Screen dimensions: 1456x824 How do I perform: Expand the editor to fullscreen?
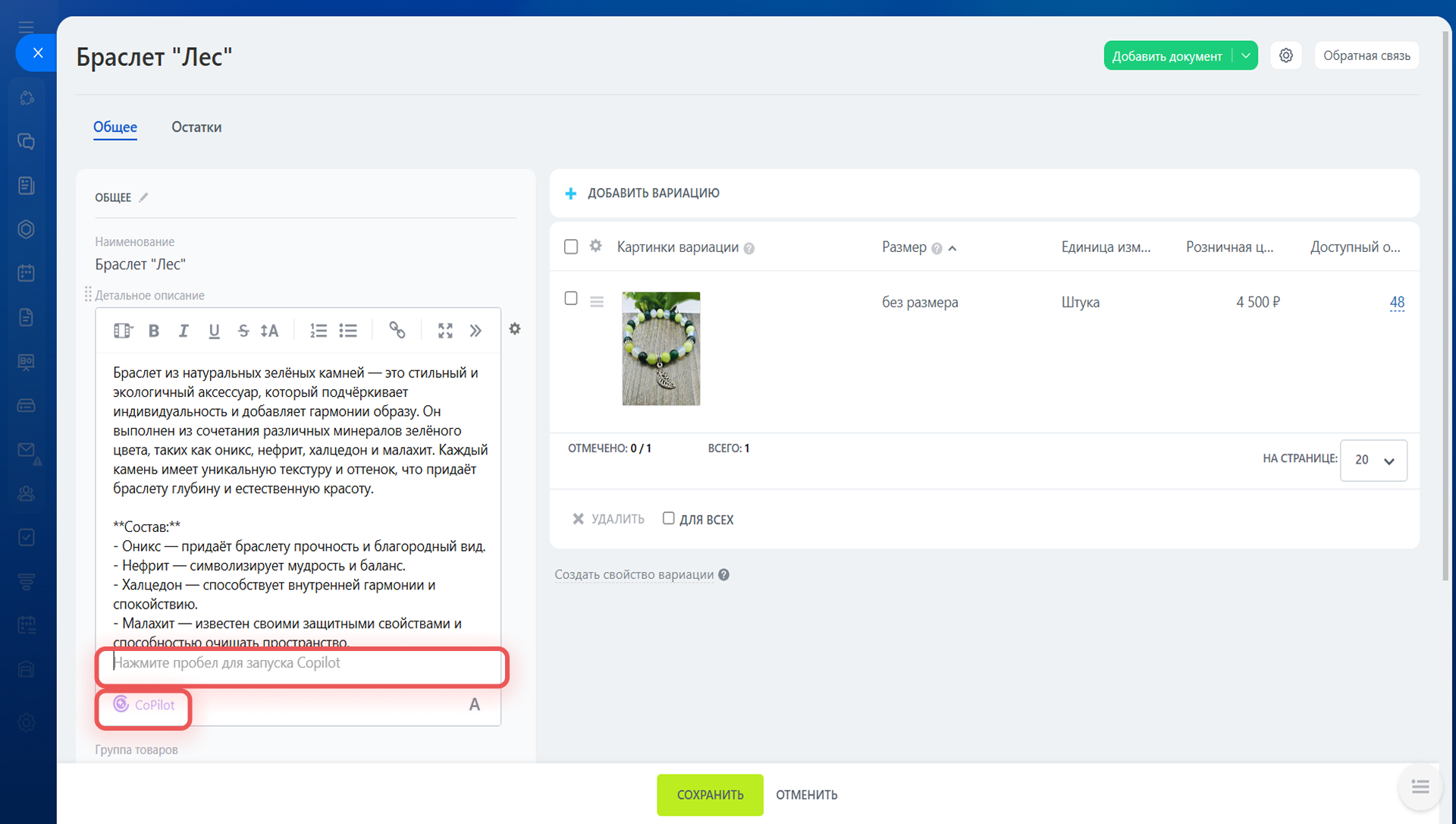click(445, 331)
